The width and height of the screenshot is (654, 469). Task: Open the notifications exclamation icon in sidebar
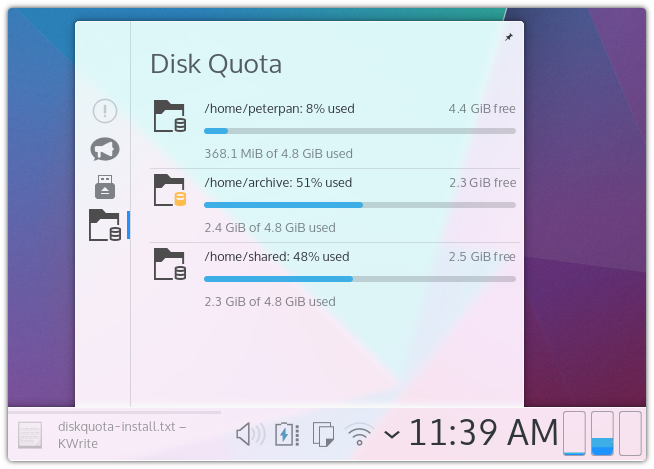(105, 111)
